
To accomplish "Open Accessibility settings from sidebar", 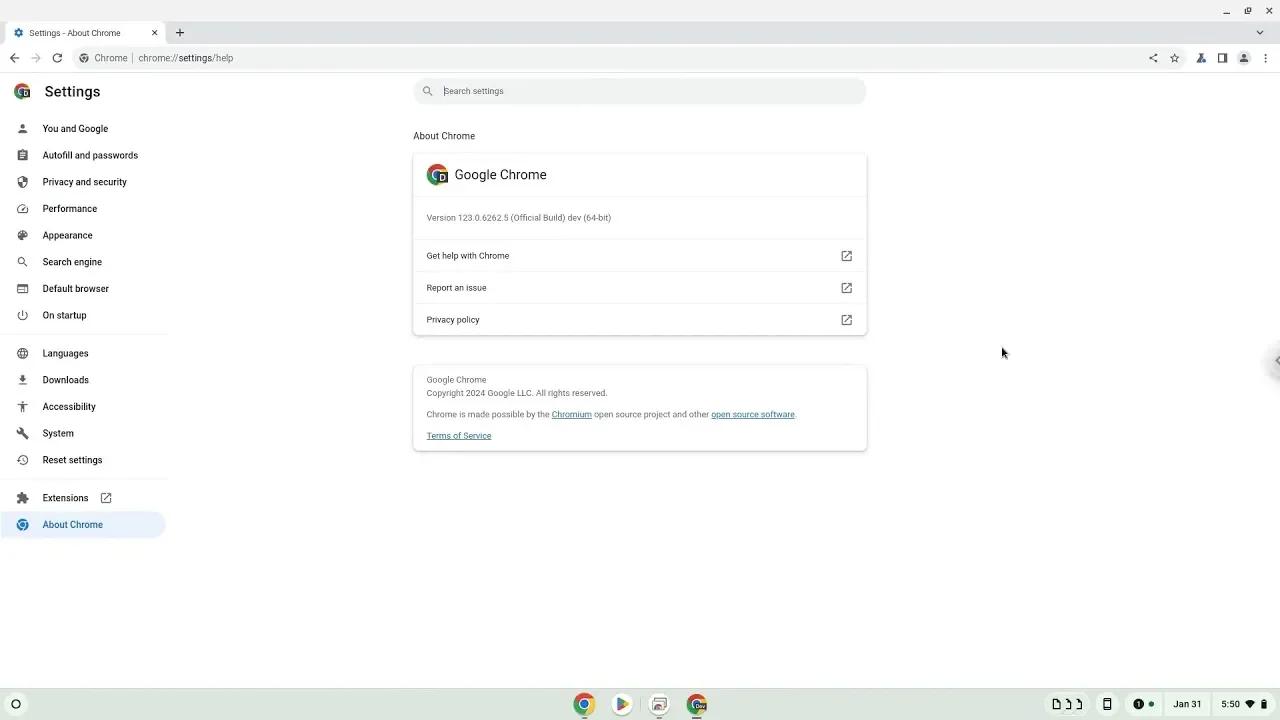I will [69, 406].
